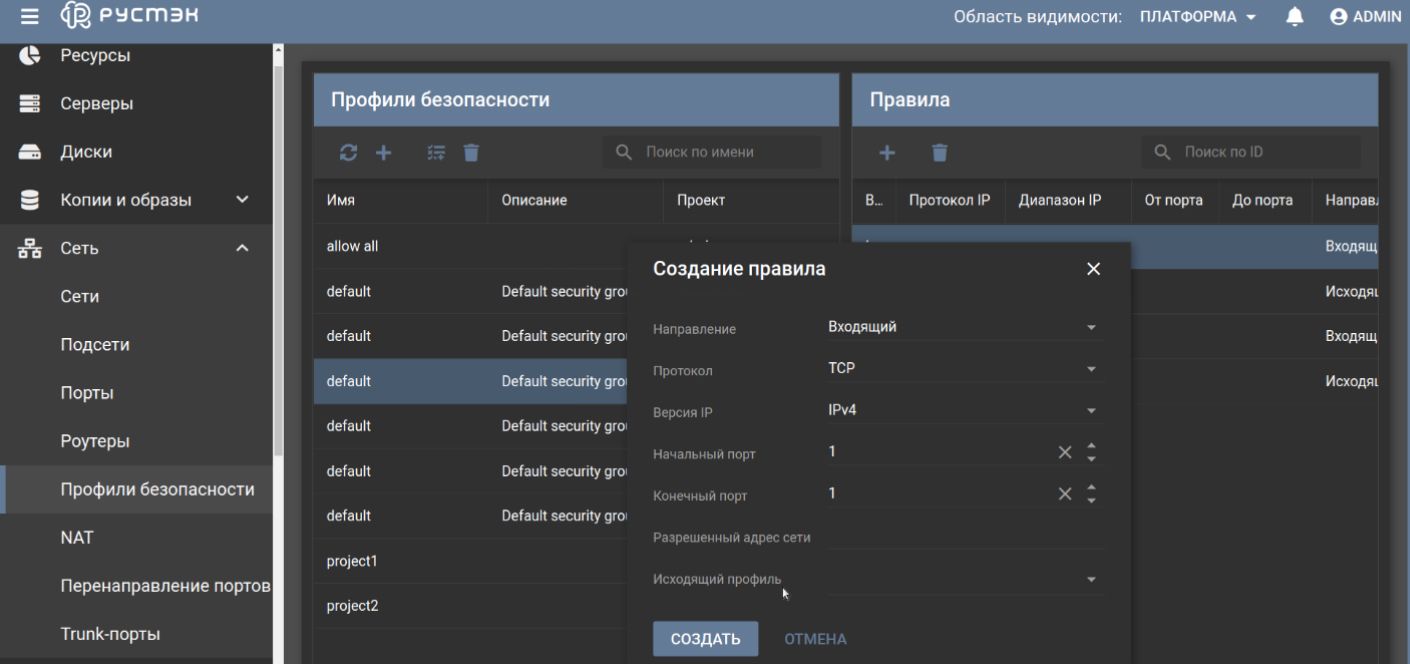This screenshot has width=1410, height=664.
Task: Click ОТМЕНА to cancel rule creation
Action: tap(815, 639)
